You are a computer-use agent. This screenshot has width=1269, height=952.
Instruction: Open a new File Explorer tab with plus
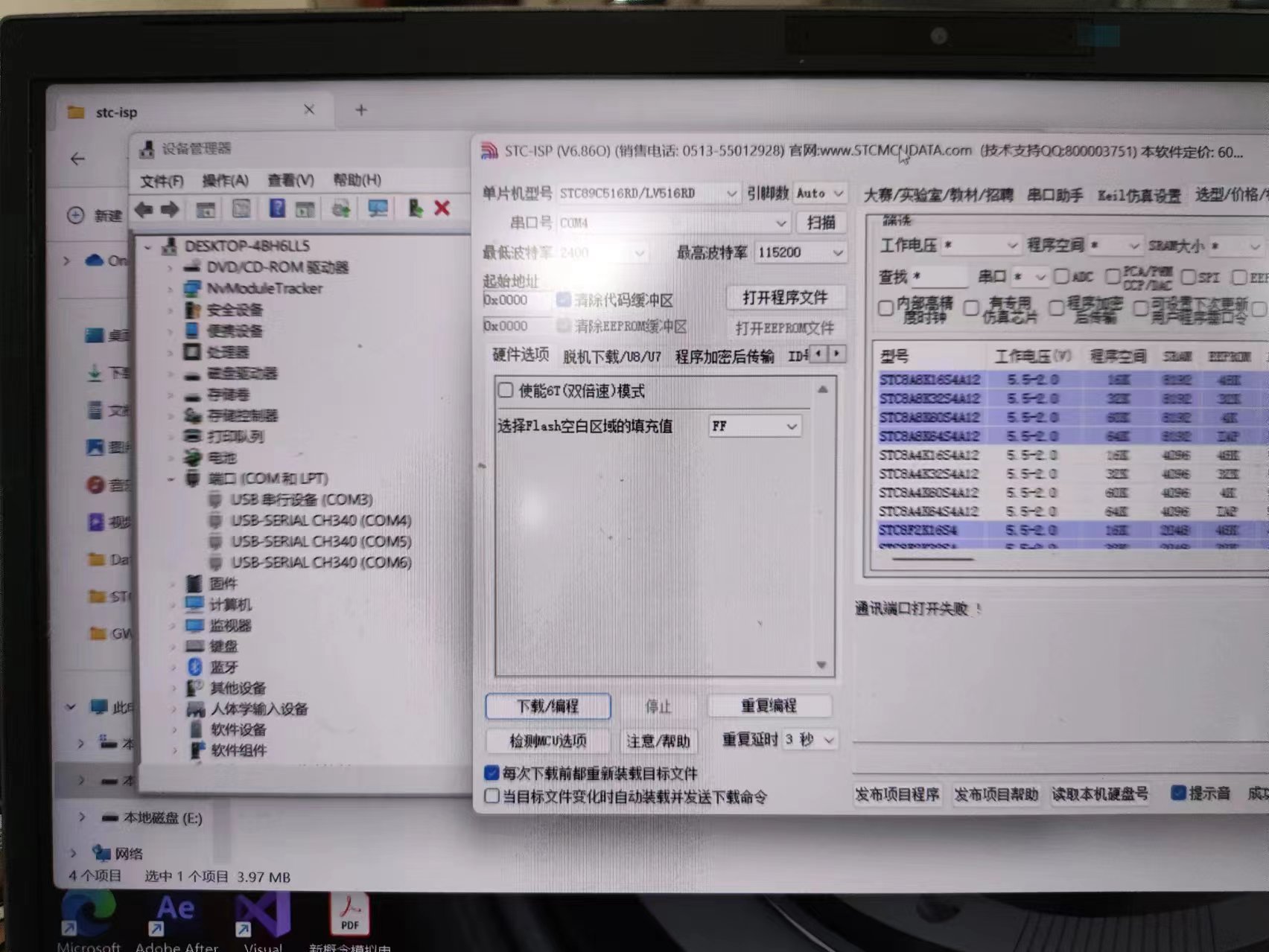361,110
